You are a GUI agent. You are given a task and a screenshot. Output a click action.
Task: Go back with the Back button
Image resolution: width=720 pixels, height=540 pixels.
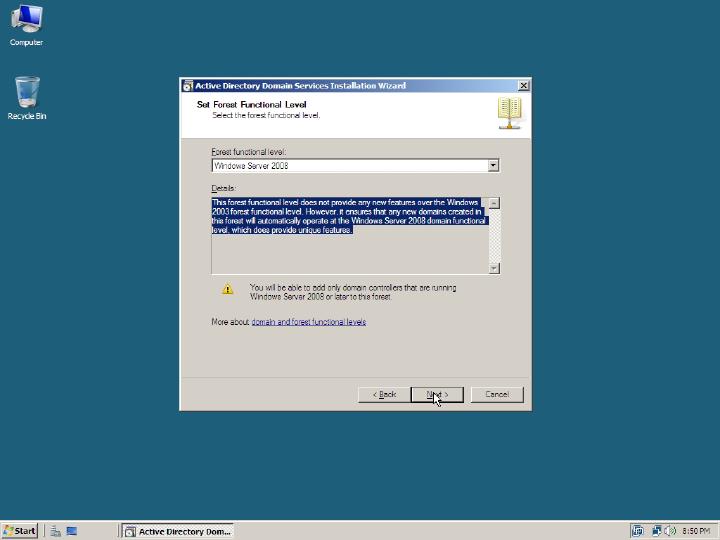(x=384, y=394)
